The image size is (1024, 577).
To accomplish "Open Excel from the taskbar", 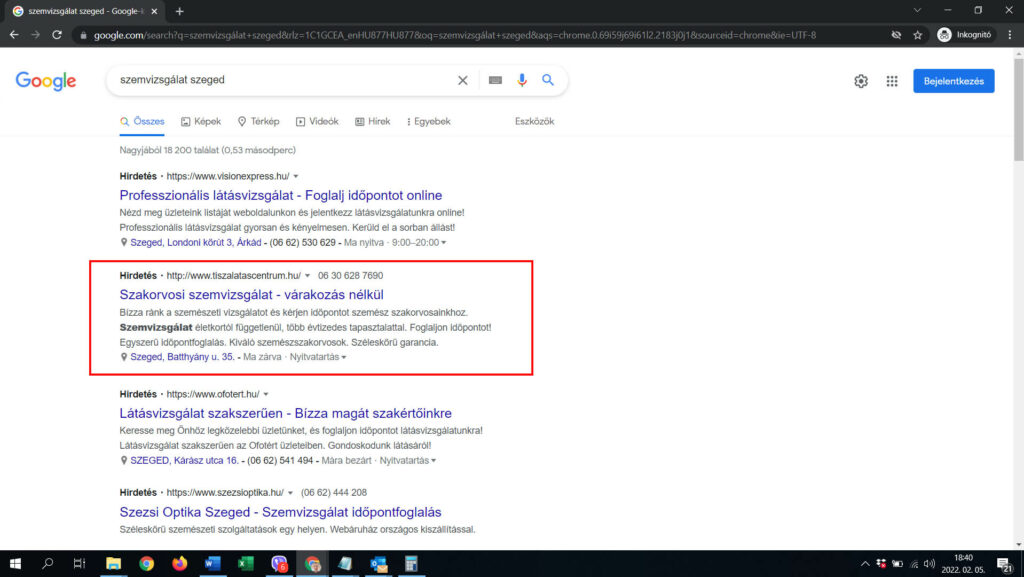I will [246, 563].
